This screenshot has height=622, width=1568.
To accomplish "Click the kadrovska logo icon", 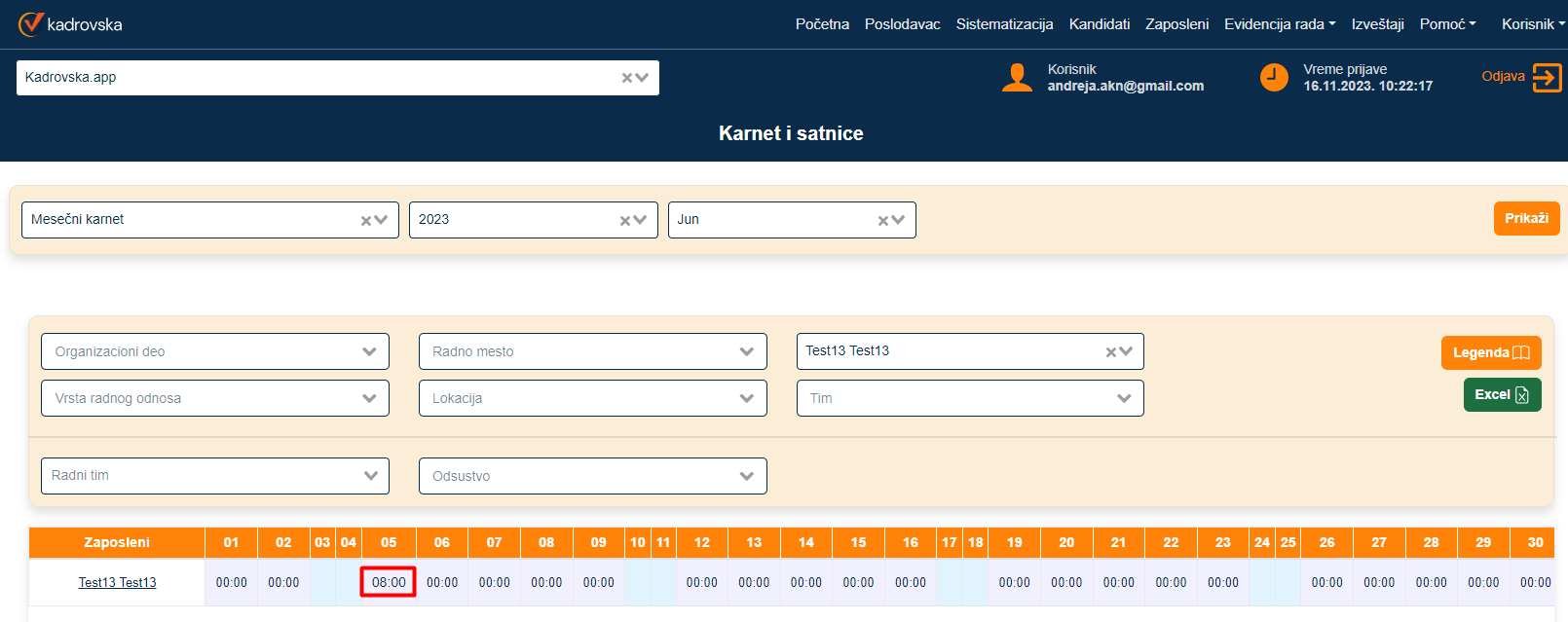I will tap(31, 23).
